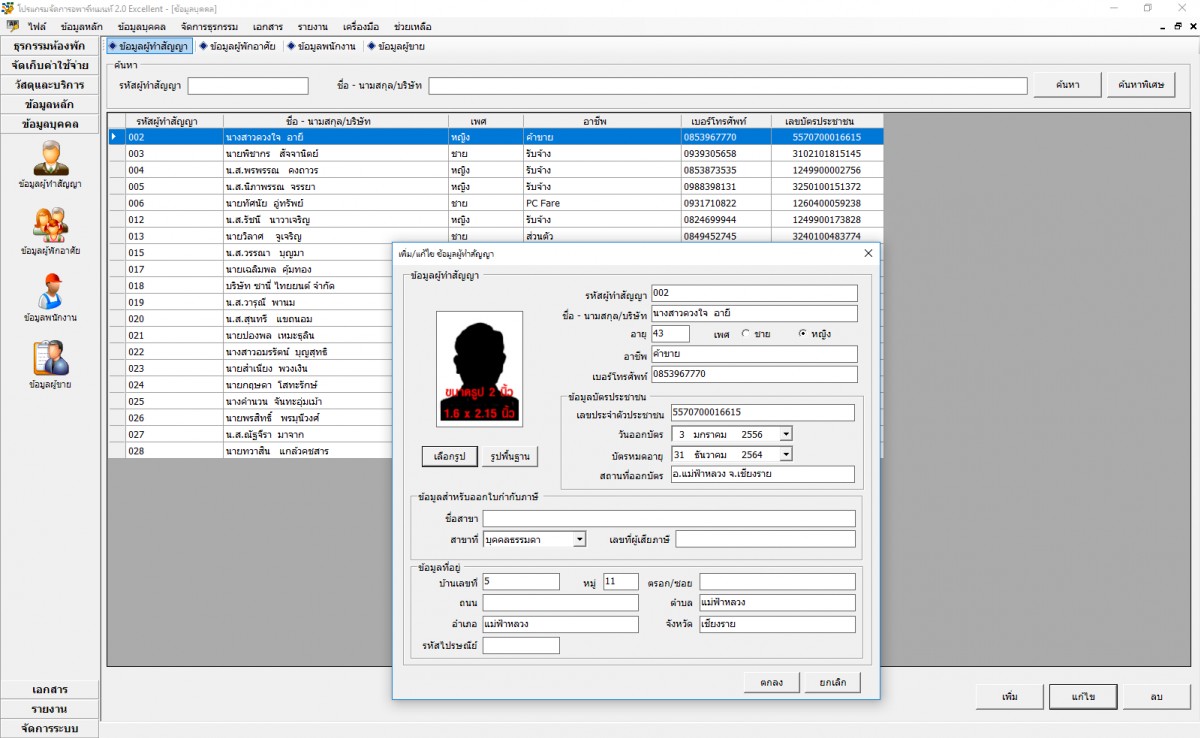This screenshot has height=738, width=1200.
Task: Click the ค้นหาพิเศษ search button
Action: pos(1140,85)
